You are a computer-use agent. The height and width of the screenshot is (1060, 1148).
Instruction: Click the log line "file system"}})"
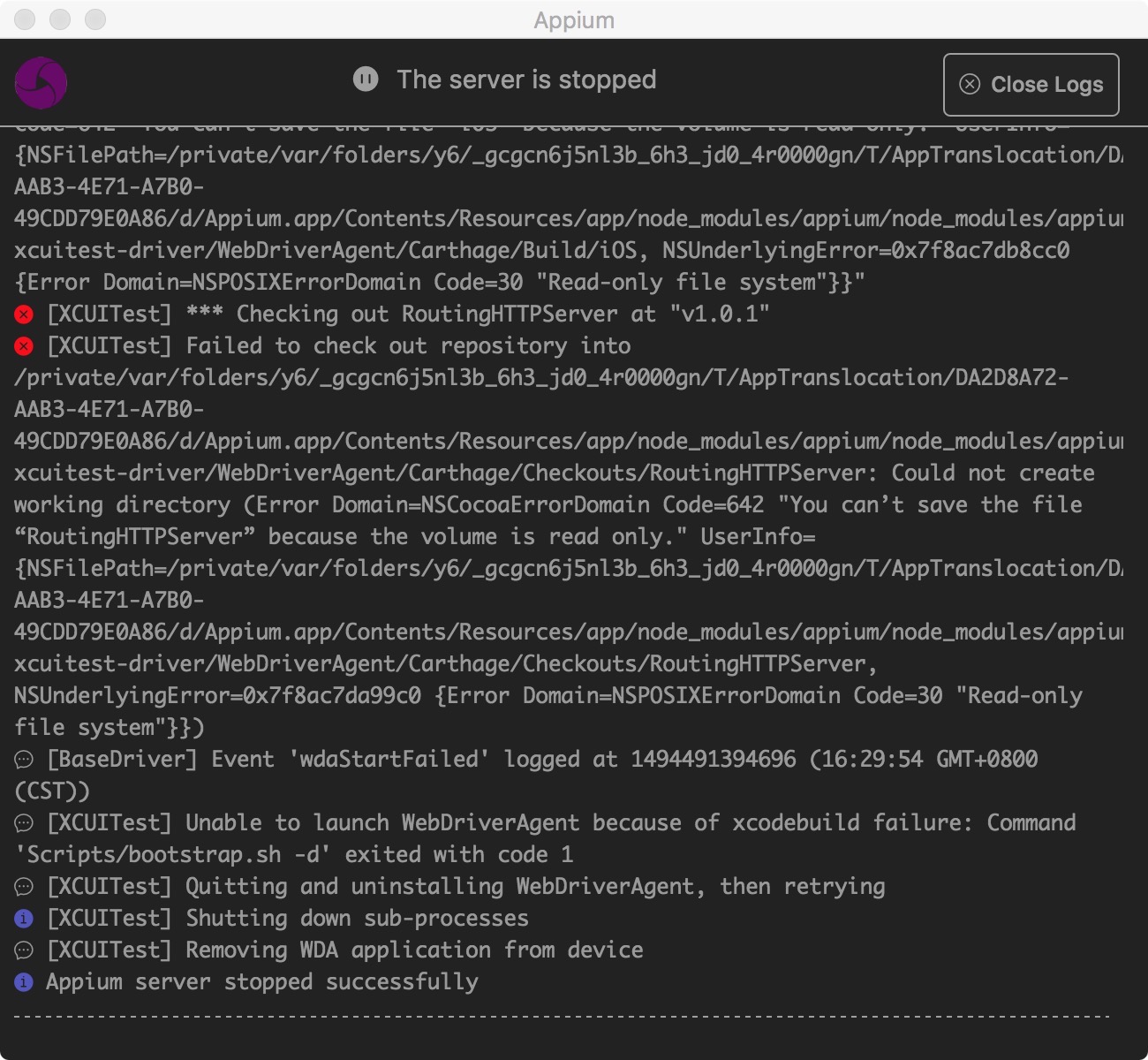pyautogui.click(x=110, y=728)
